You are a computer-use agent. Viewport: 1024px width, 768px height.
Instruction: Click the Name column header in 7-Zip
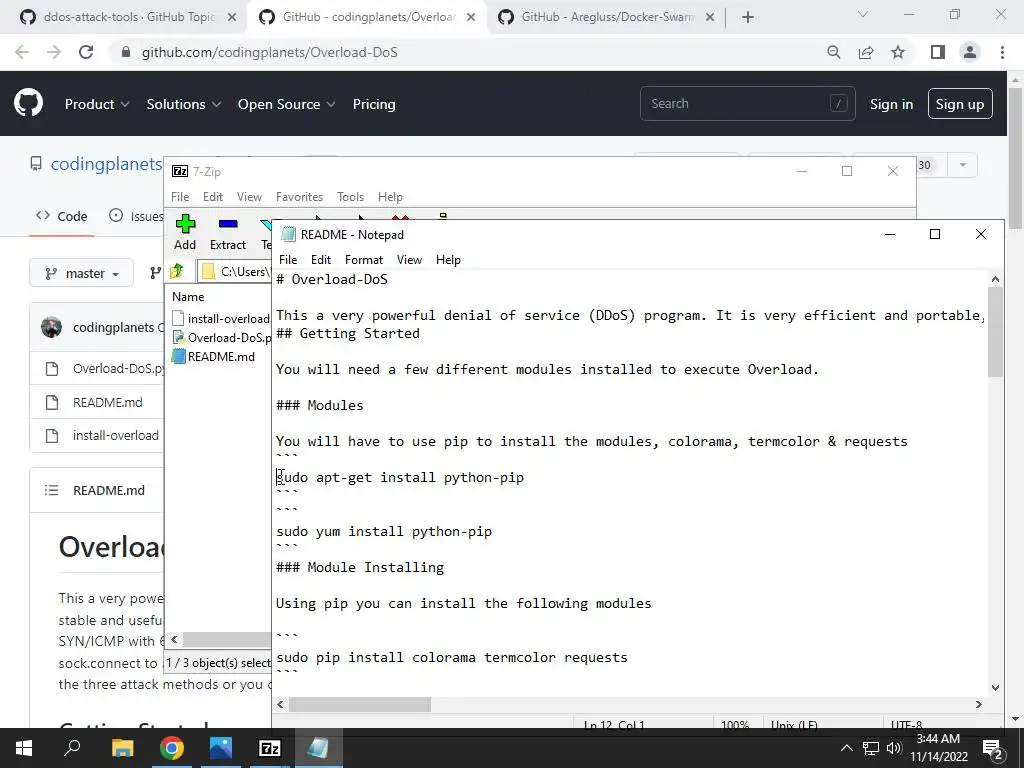(188, 296)
